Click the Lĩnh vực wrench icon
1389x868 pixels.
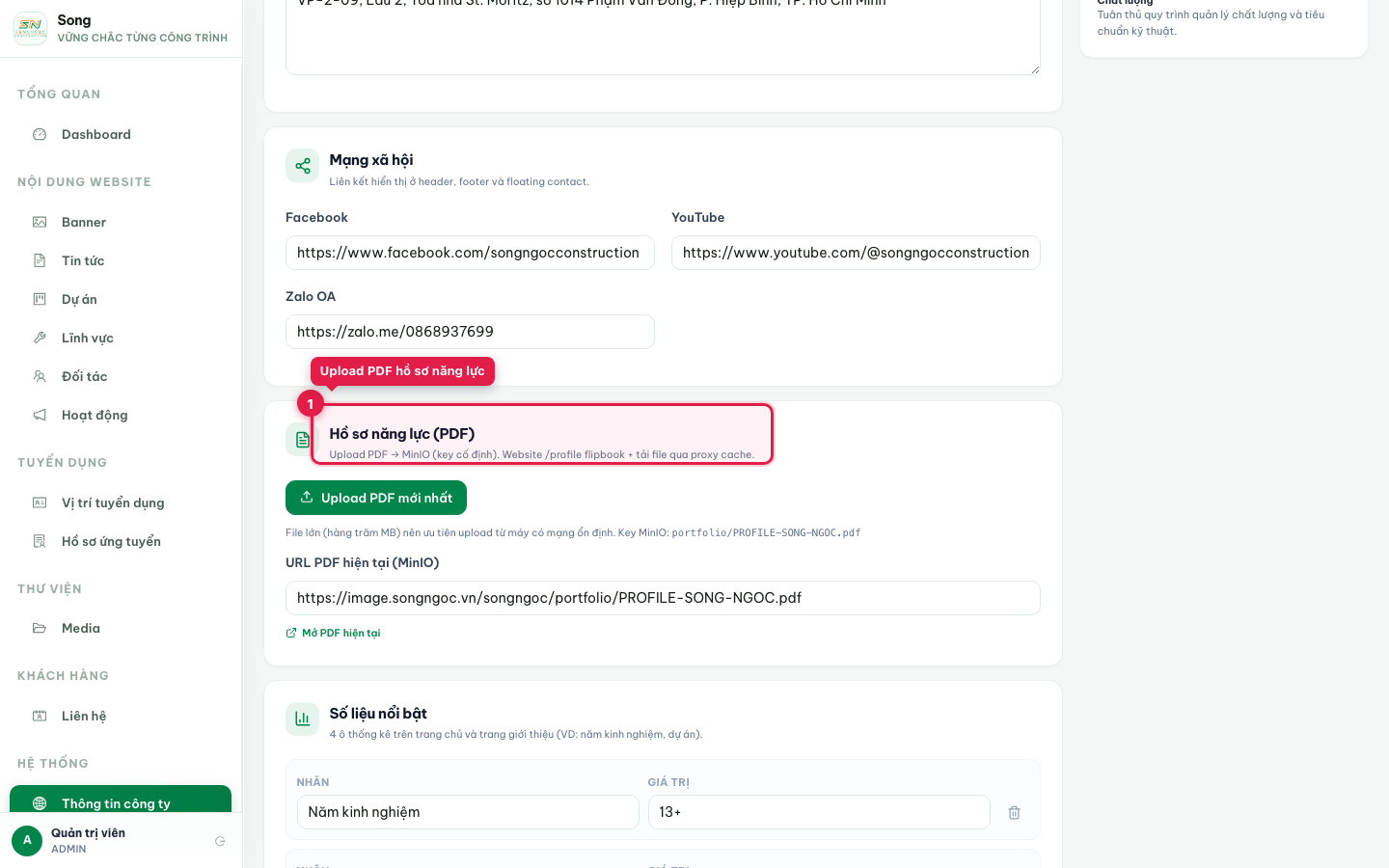pos(40,338)
